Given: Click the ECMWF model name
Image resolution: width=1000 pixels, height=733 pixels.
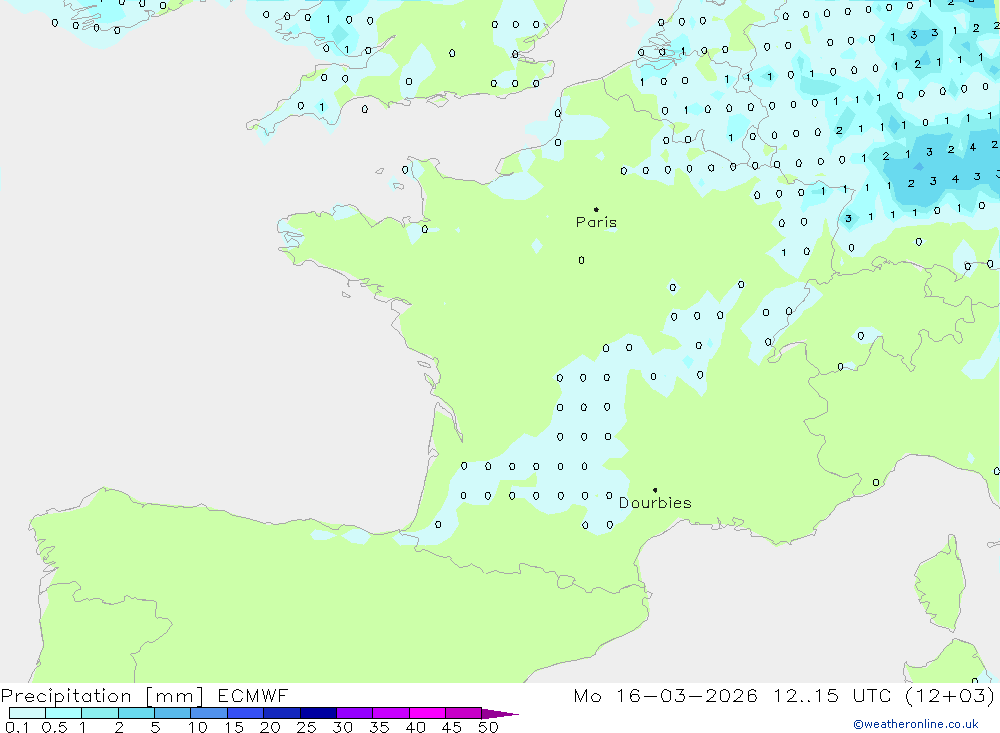Looking at the screenshot, I should pos(253,695).
